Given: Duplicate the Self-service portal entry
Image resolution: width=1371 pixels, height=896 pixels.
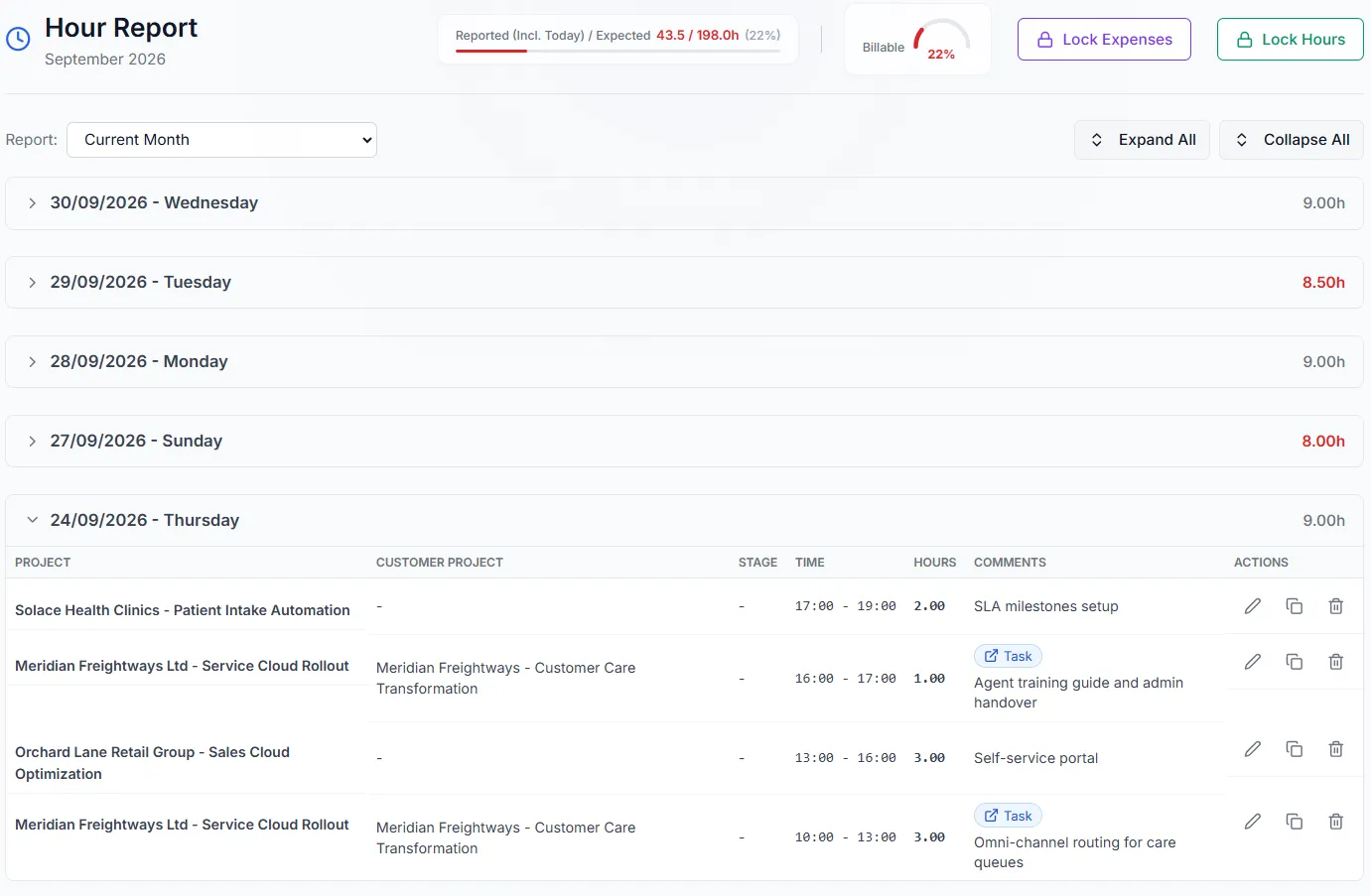Looking at the screenshot, I should point(1295,749).
